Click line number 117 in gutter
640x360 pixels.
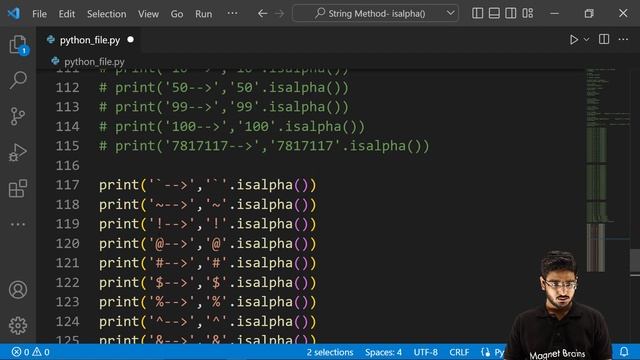(67, 185)
